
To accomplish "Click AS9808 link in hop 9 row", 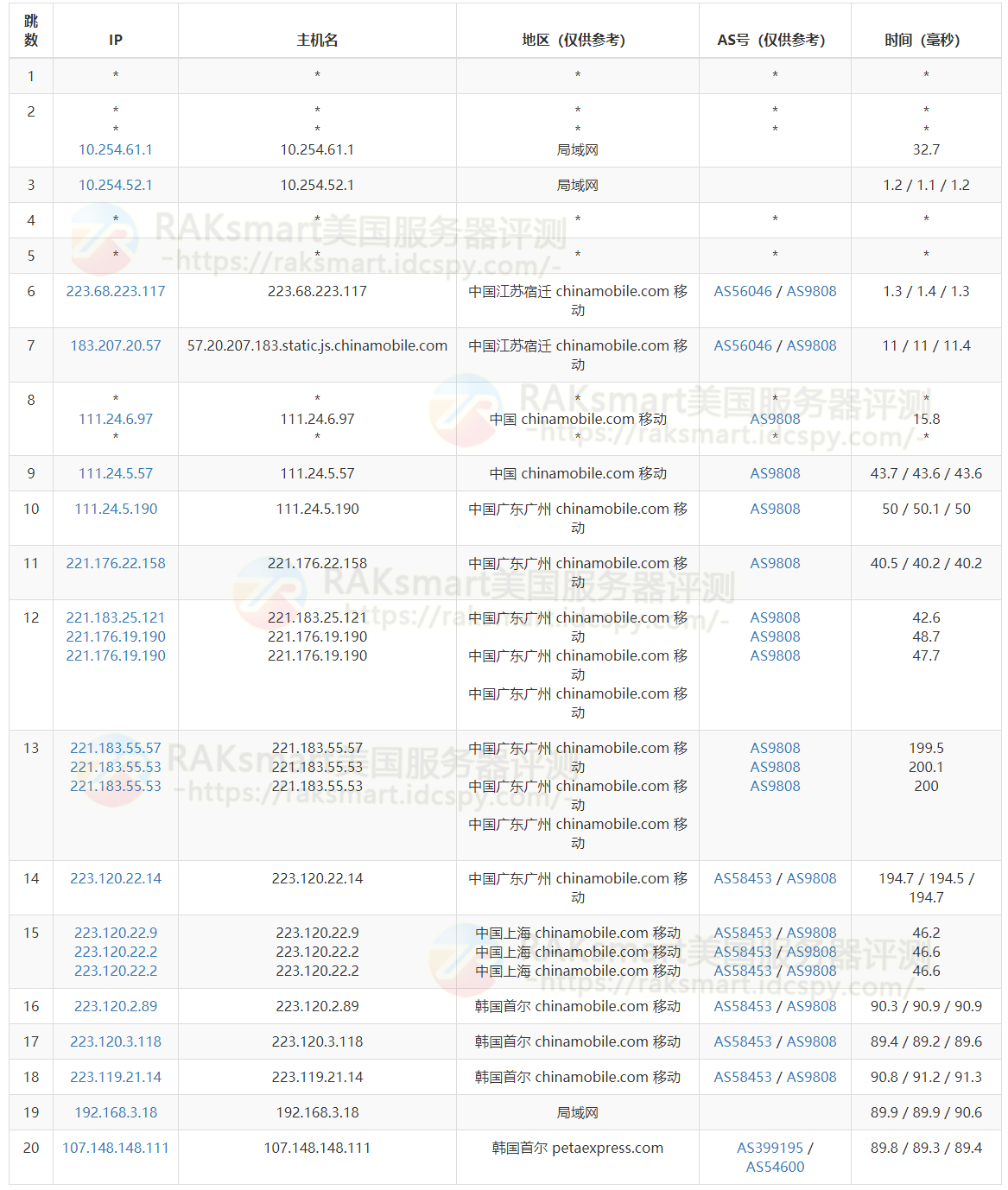I will 775,473.
